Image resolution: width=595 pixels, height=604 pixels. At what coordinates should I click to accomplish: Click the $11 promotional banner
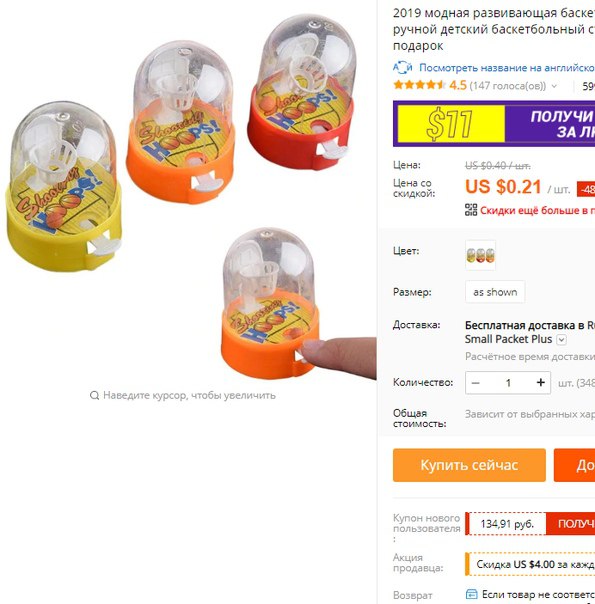[x=494, y=124]
